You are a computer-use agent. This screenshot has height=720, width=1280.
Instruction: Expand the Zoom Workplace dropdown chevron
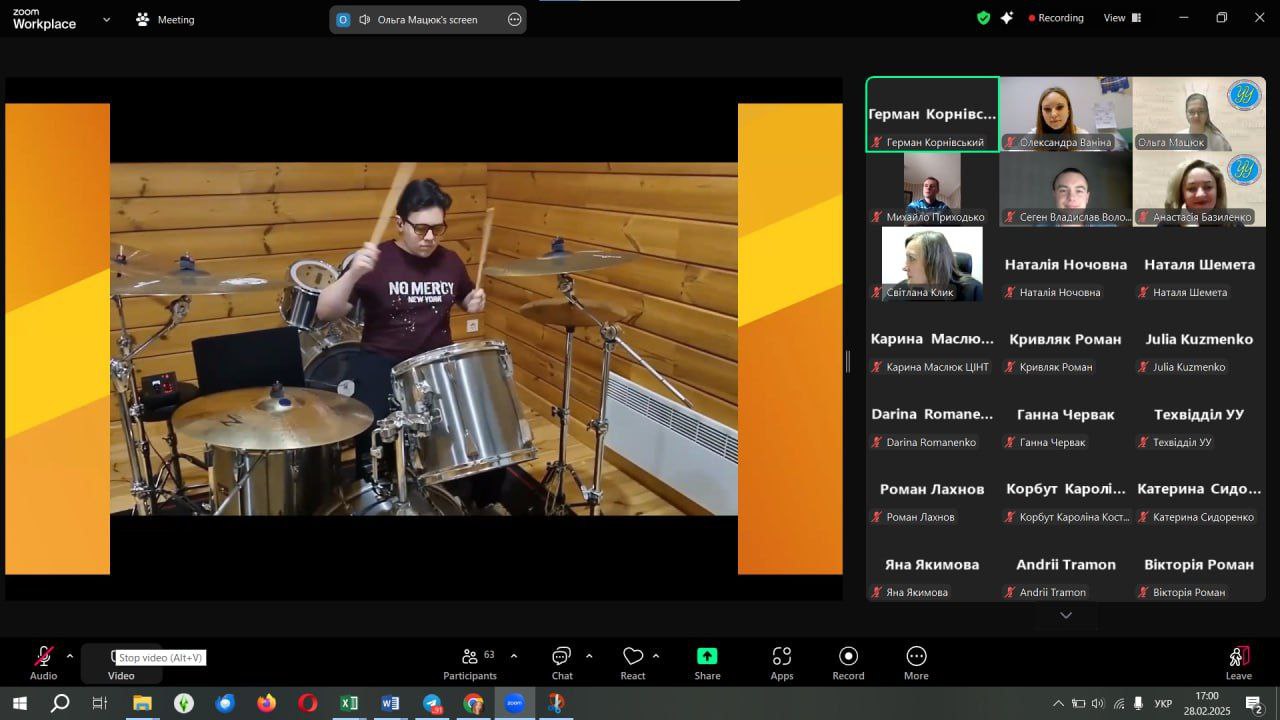[x=107, y=19]
